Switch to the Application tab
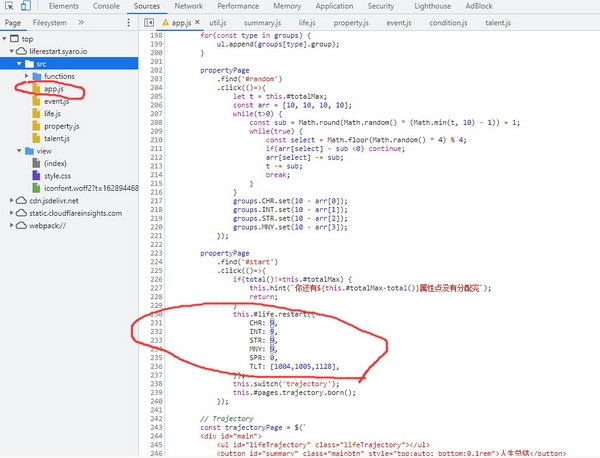The image size is (600, 458). [334, 6]
